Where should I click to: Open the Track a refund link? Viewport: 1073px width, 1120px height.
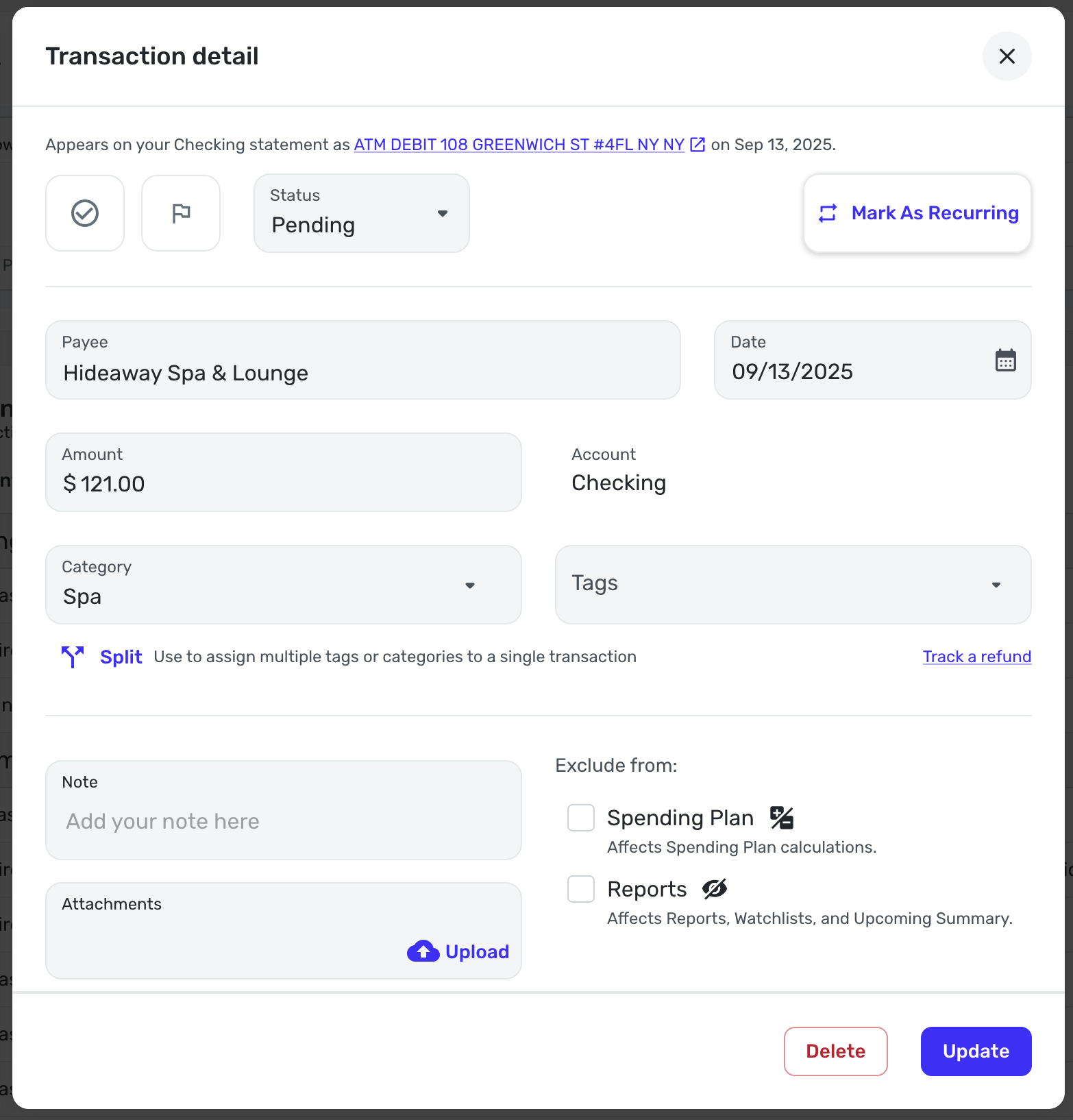pyautogui.click(x=976, y=657)
